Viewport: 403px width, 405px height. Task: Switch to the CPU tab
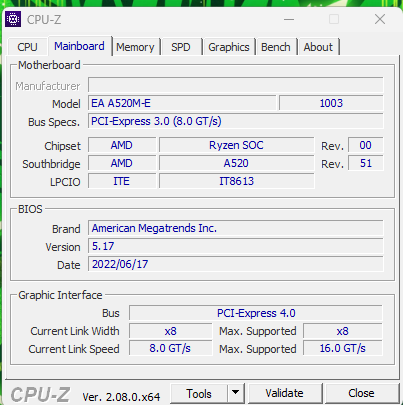pos(27,47)
